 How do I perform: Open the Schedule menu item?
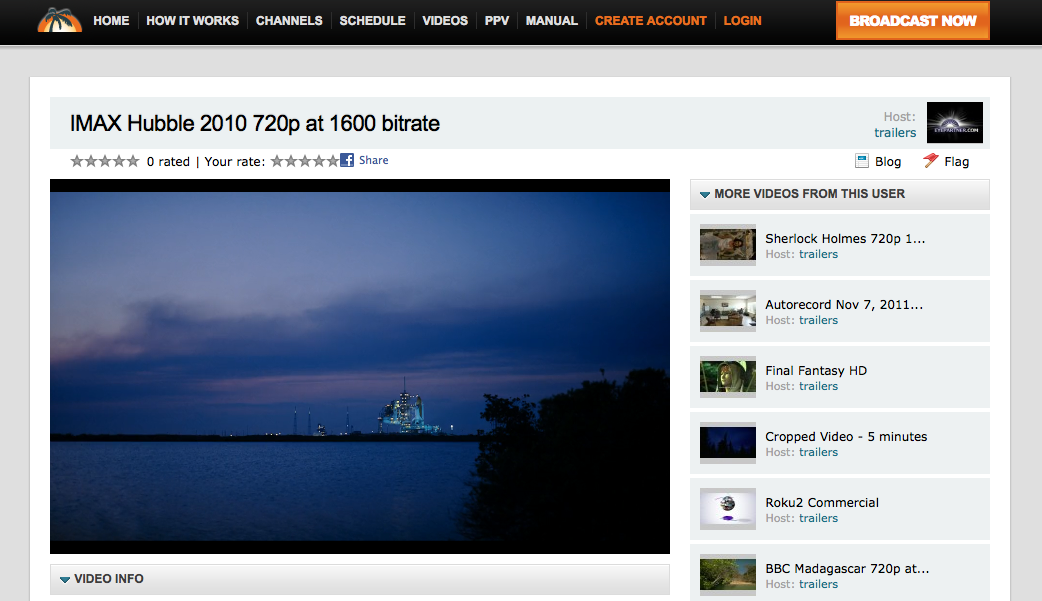point(372,21)
